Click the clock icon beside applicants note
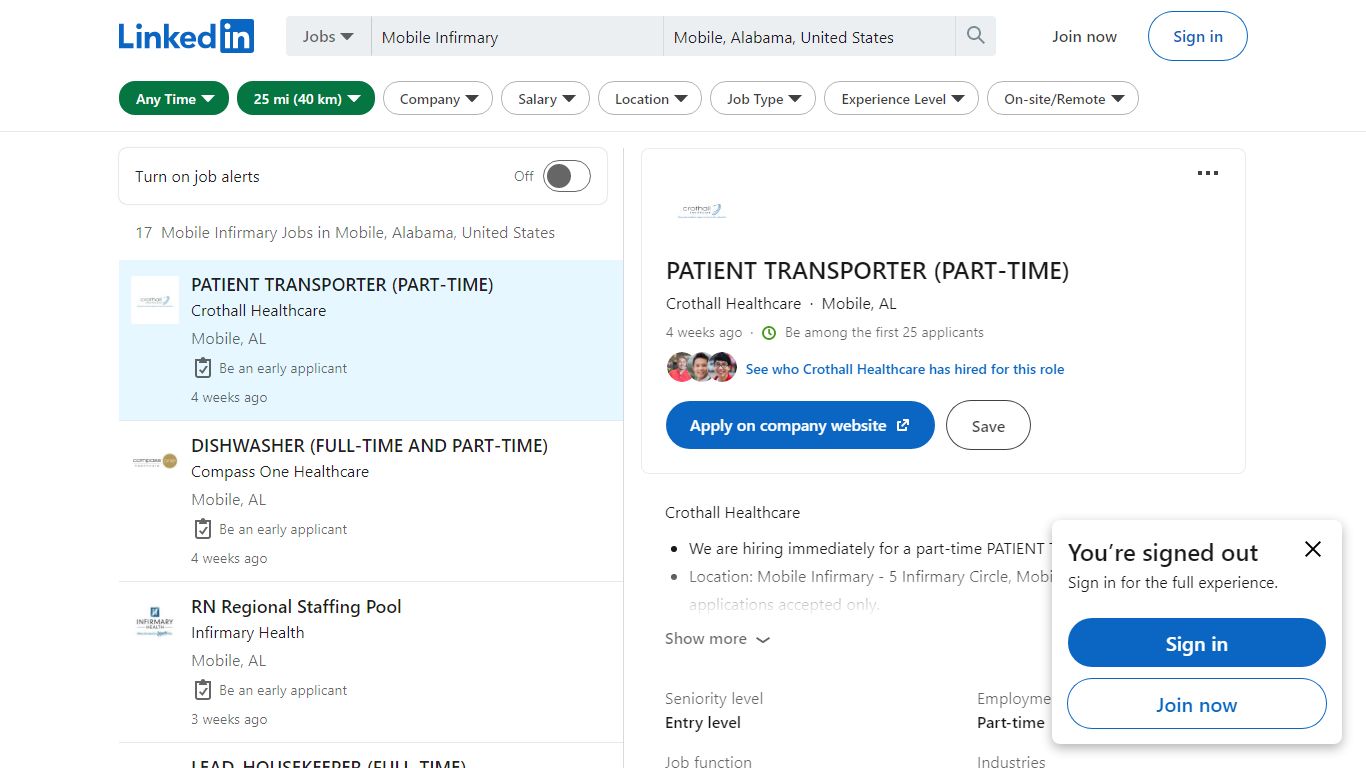1366x768 pixels. coord(769,333)
